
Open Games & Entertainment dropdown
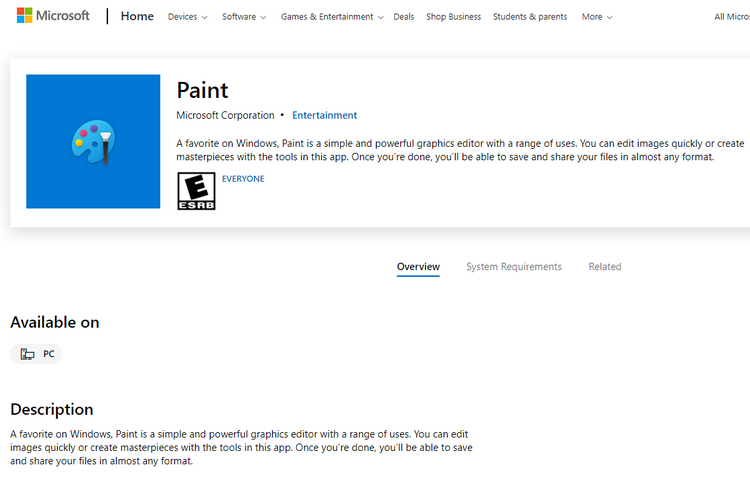[x=331, y=17]
